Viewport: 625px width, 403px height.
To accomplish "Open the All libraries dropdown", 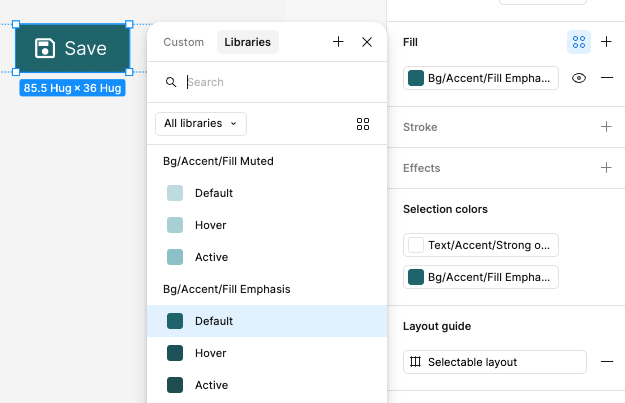I will 201,124.
